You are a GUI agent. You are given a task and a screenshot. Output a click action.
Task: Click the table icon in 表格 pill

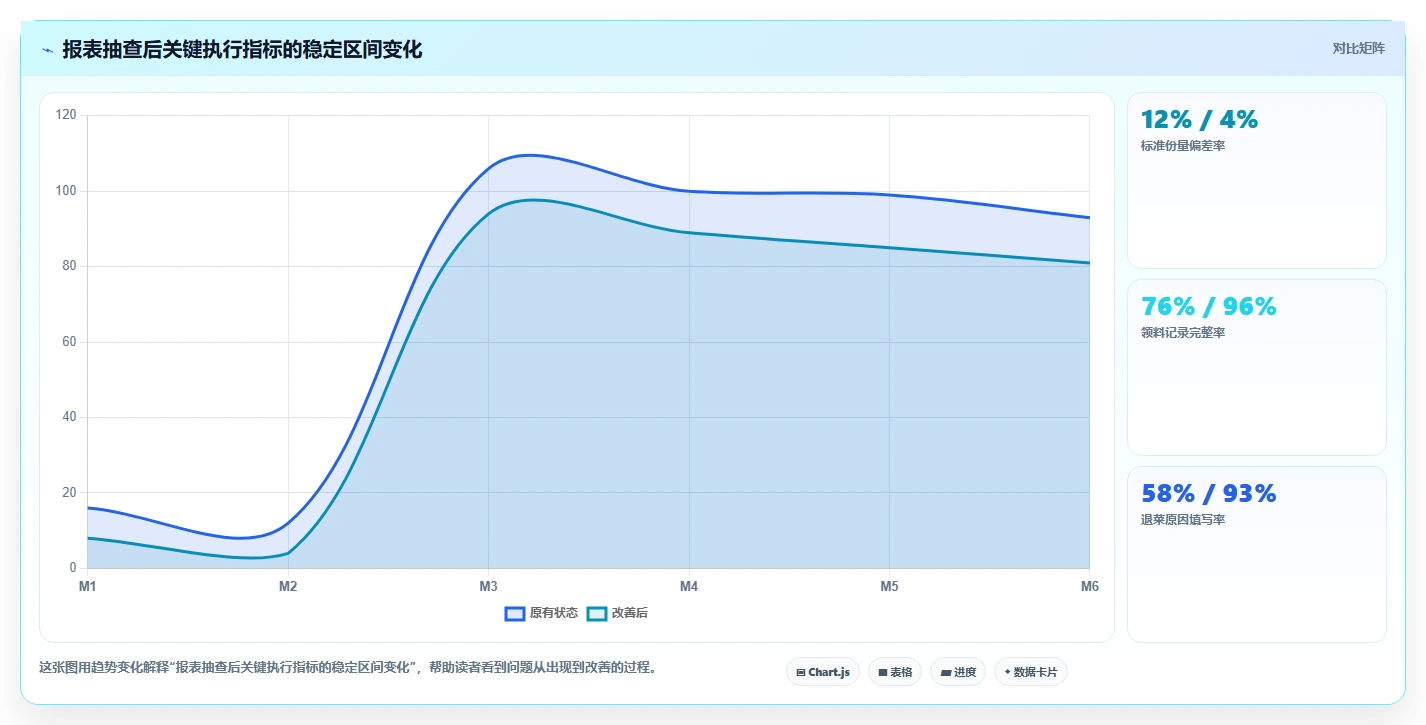pyautogui.click(x=883, y=673)
